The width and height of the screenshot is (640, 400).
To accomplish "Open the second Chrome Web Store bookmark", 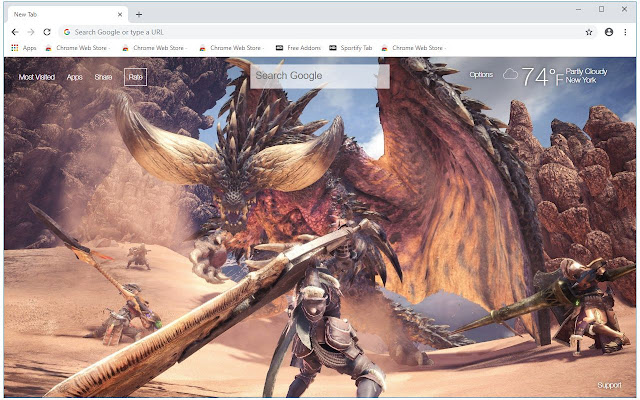I will pos(154,48).
